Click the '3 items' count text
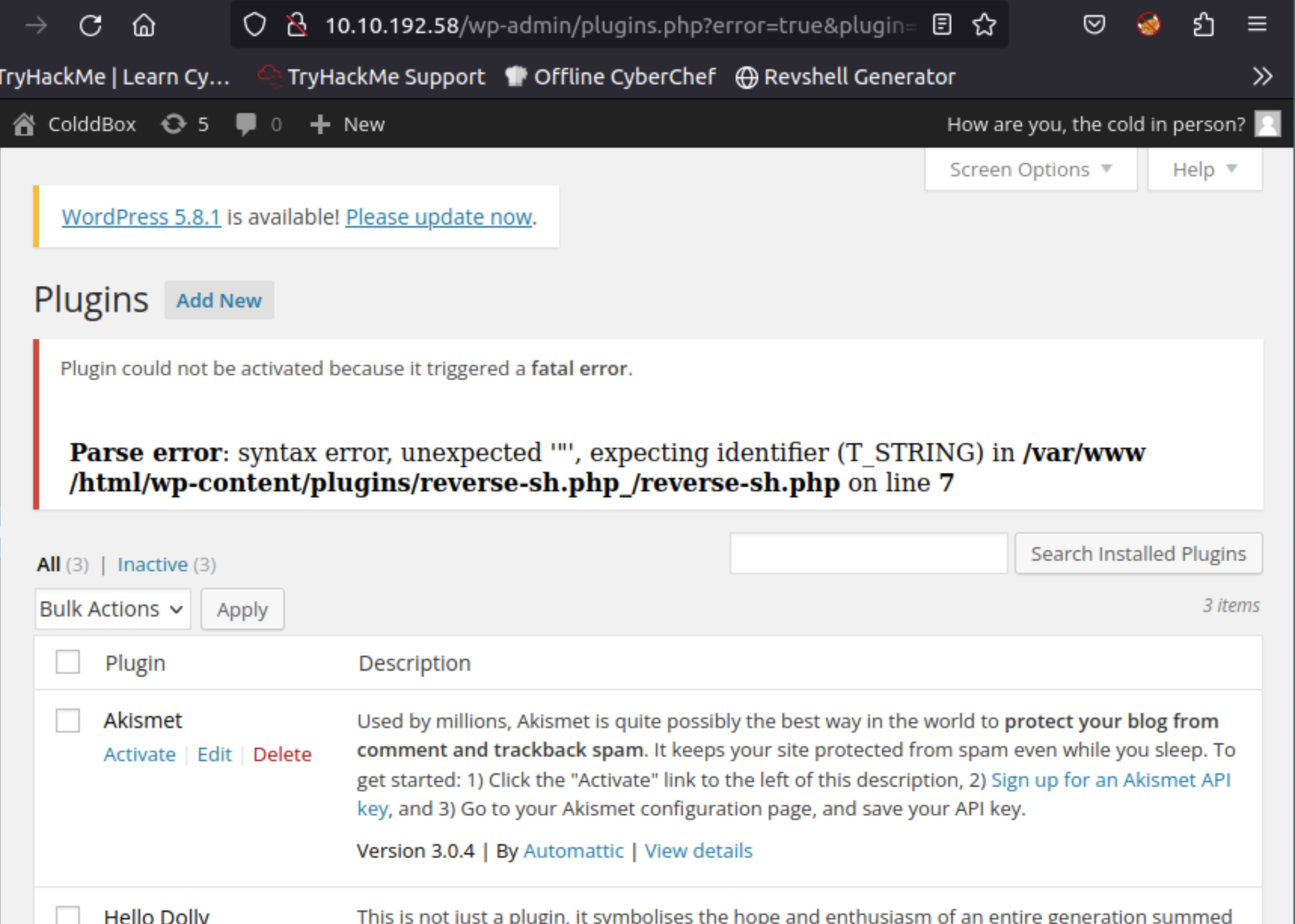 [x=1231, y=605]
